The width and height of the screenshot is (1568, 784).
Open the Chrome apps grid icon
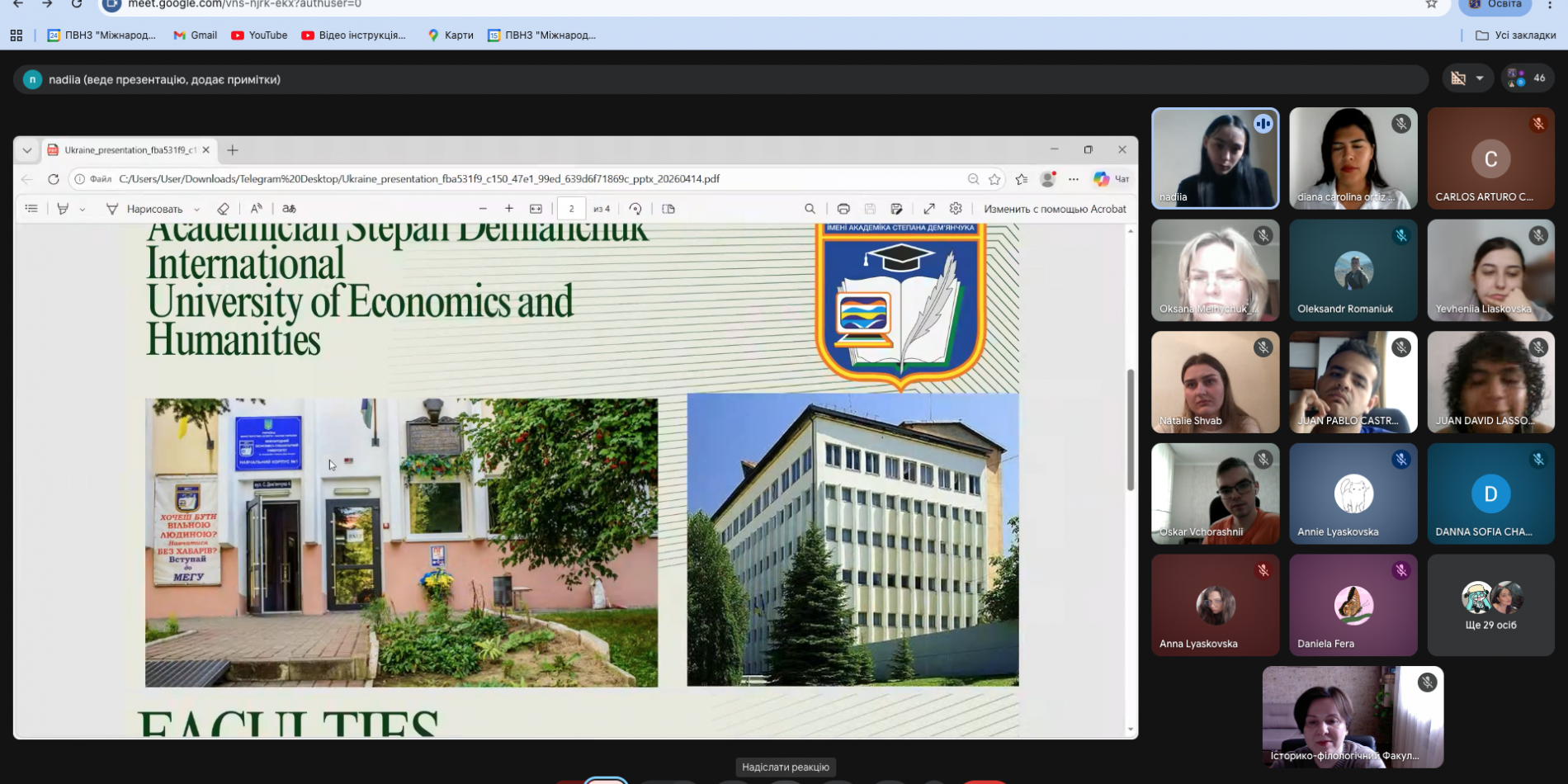[x=17, y=35]
